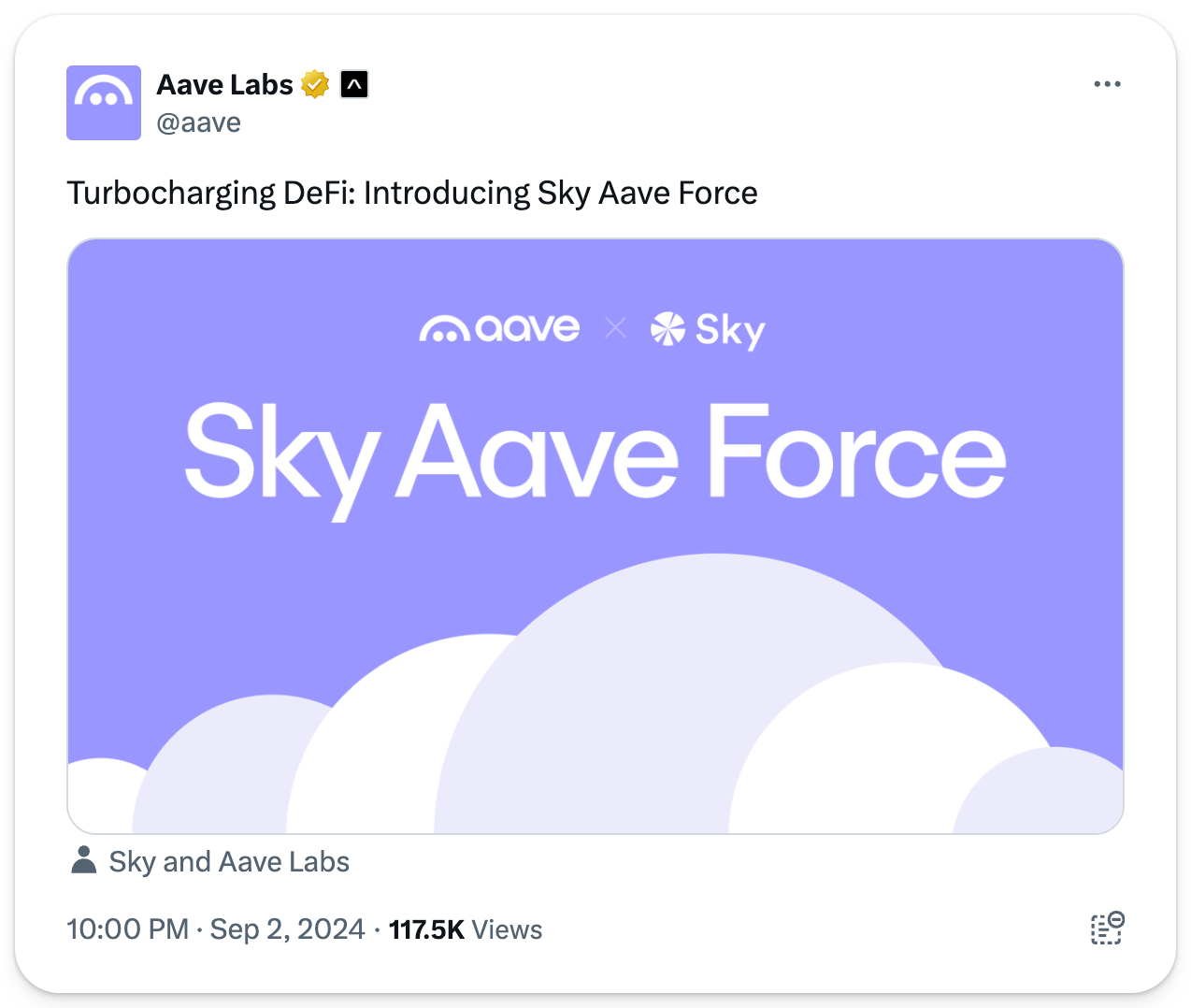
Task: Click the Aave Labs display name
Action: 225,84
